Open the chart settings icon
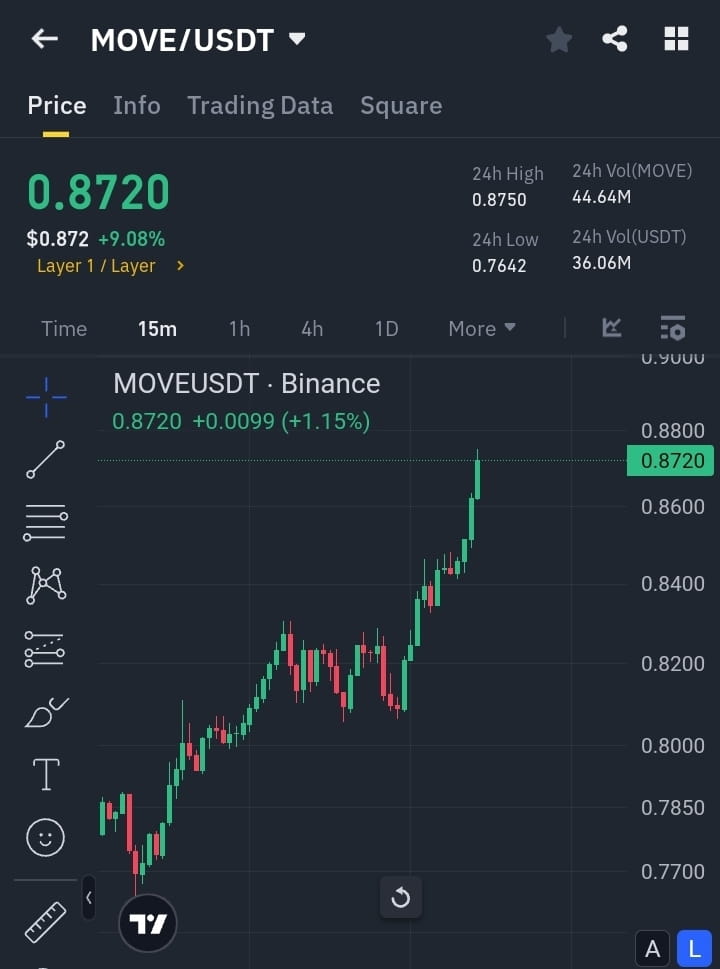The image size is (720, 969). [x=673, y=328]
